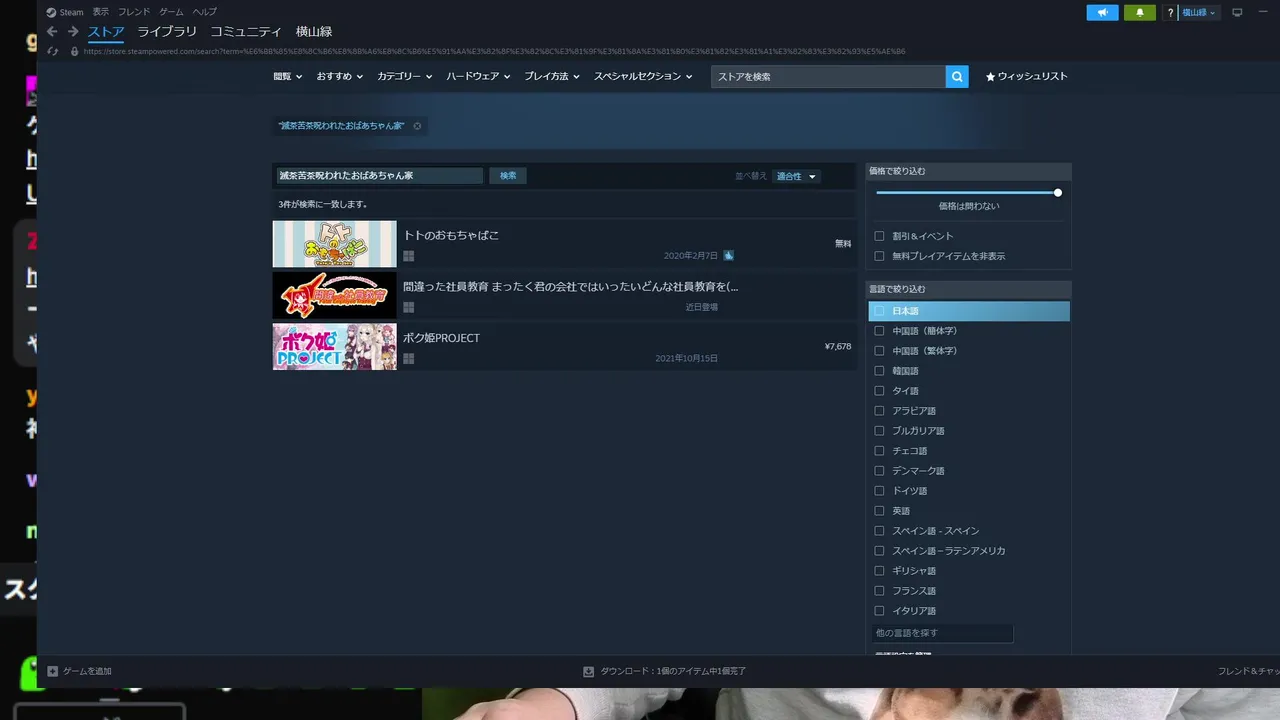Open the blue announcements megaphone button
This screenshot has height=720, width=1280.
tap(1102, 12)
